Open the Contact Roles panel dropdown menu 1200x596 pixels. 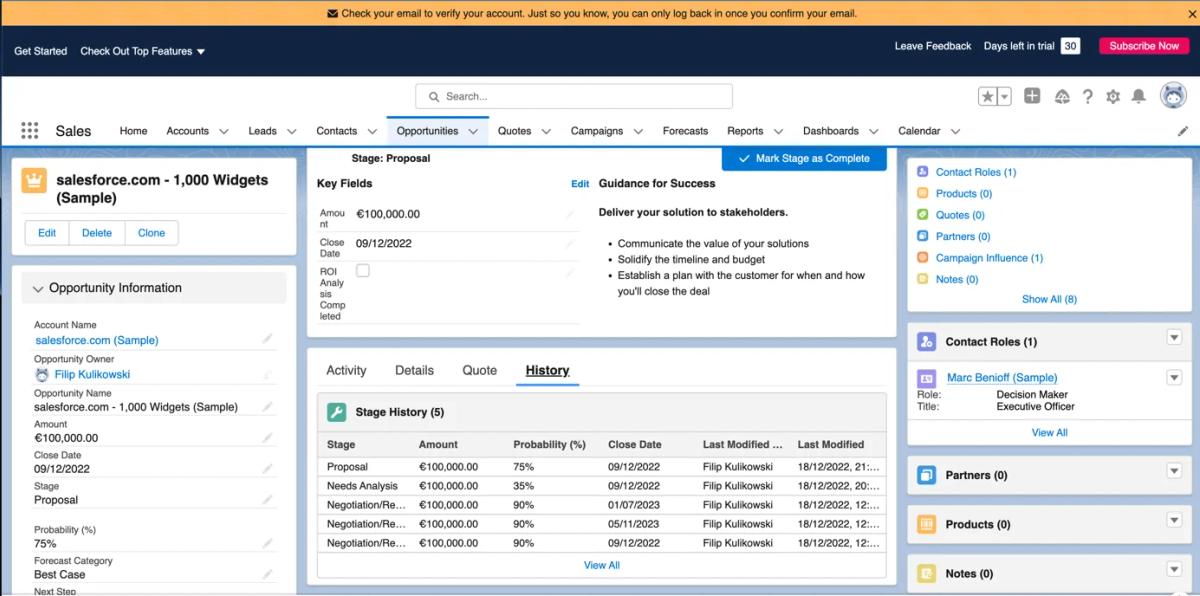pos(1174,338)
